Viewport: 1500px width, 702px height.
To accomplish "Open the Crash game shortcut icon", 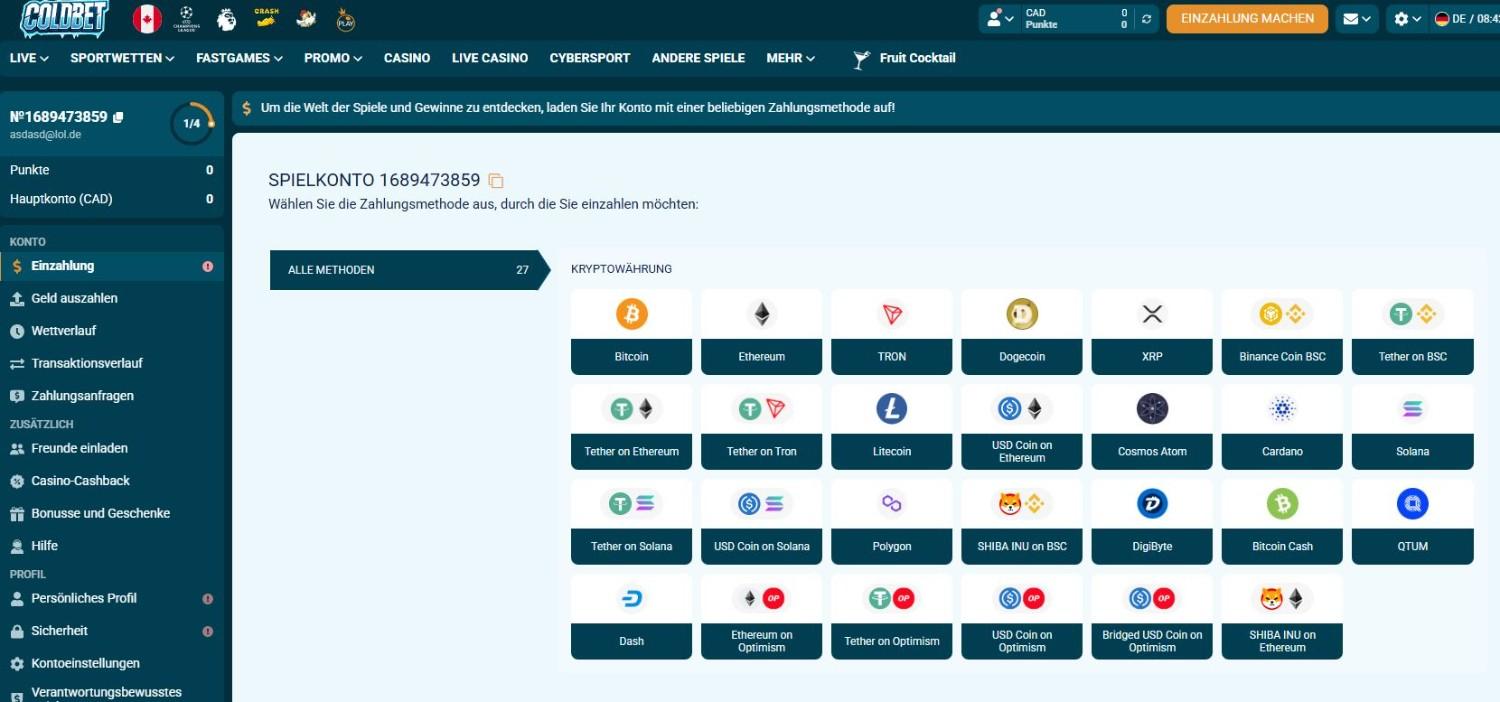I will [266, 17].
